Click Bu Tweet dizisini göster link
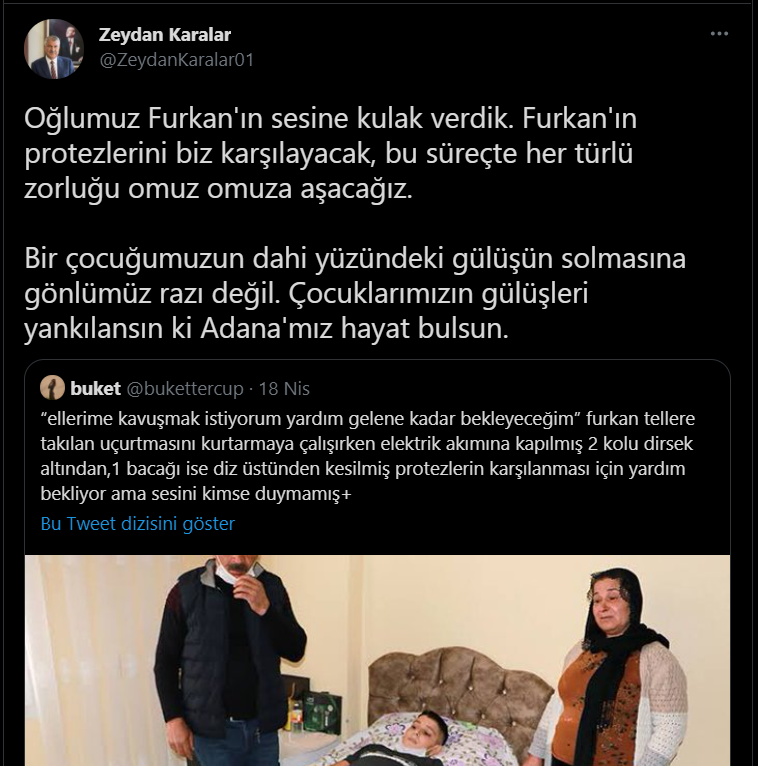The width and height of the screenshot is (758, 766). click(138, 524)
